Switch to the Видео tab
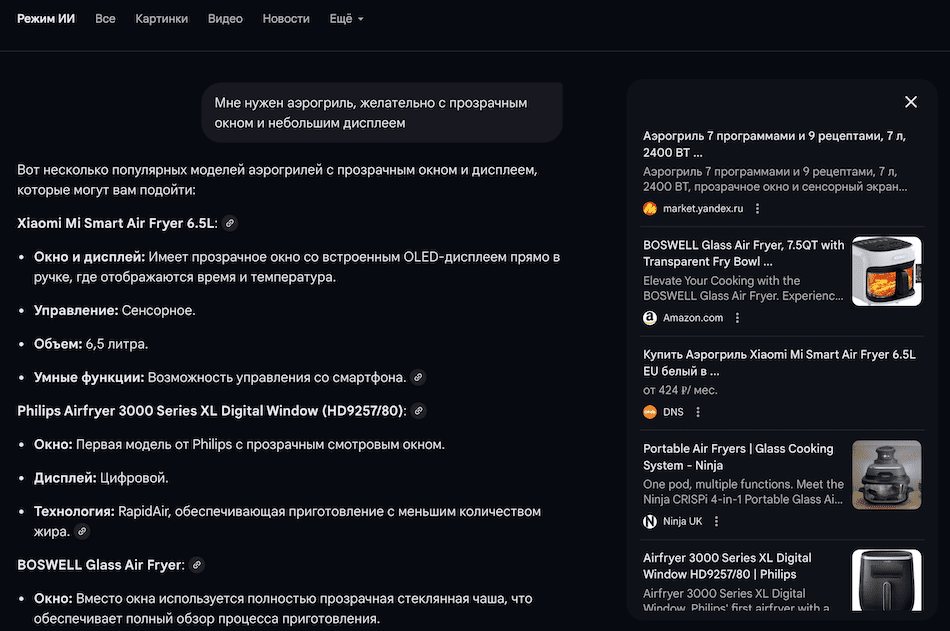Image resolution: width=950 pixels, height=631 pixels. (225, 19)
